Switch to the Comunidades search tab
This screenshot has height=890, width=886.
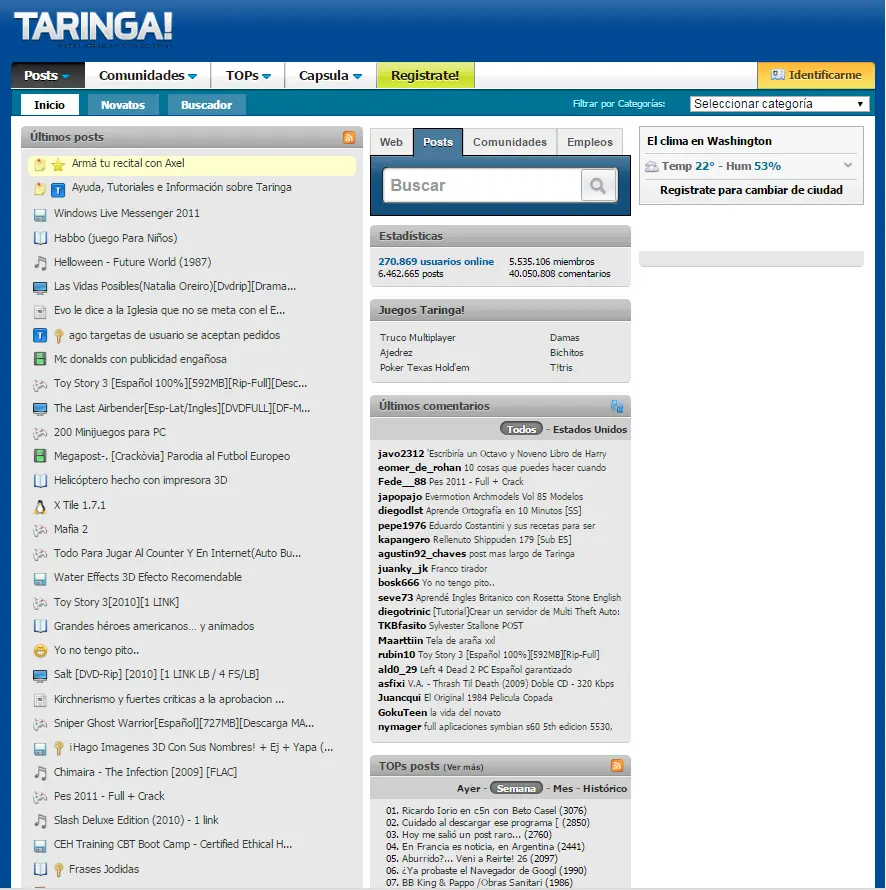(x=510, y=142)
